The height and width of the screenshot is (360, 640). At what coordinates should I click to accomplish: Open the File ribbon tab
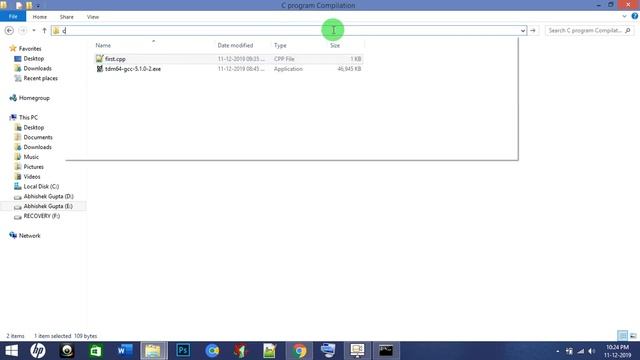[13, 17]
